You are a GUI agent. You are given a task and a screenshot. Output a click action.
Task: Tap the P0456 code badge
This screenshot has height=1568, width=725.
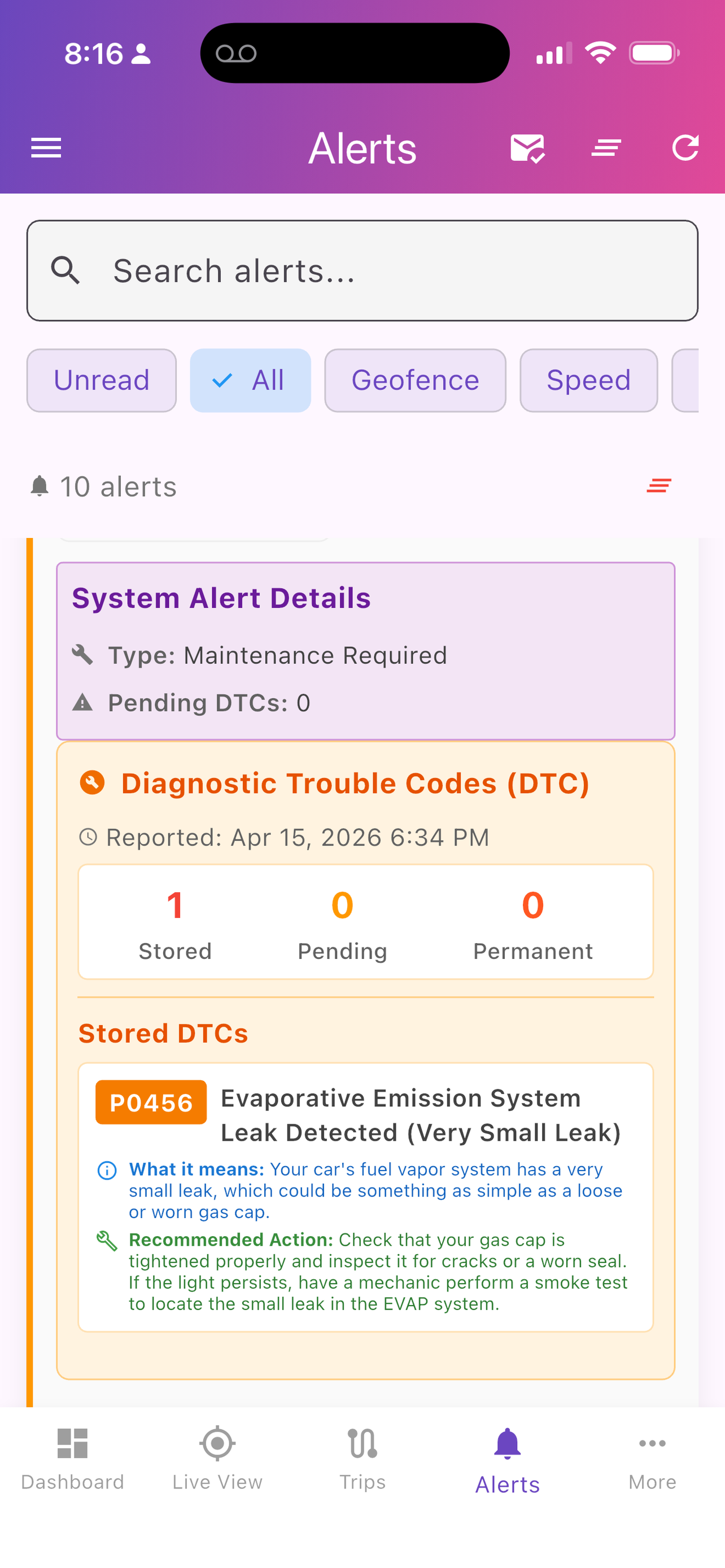coord(151,1102)
